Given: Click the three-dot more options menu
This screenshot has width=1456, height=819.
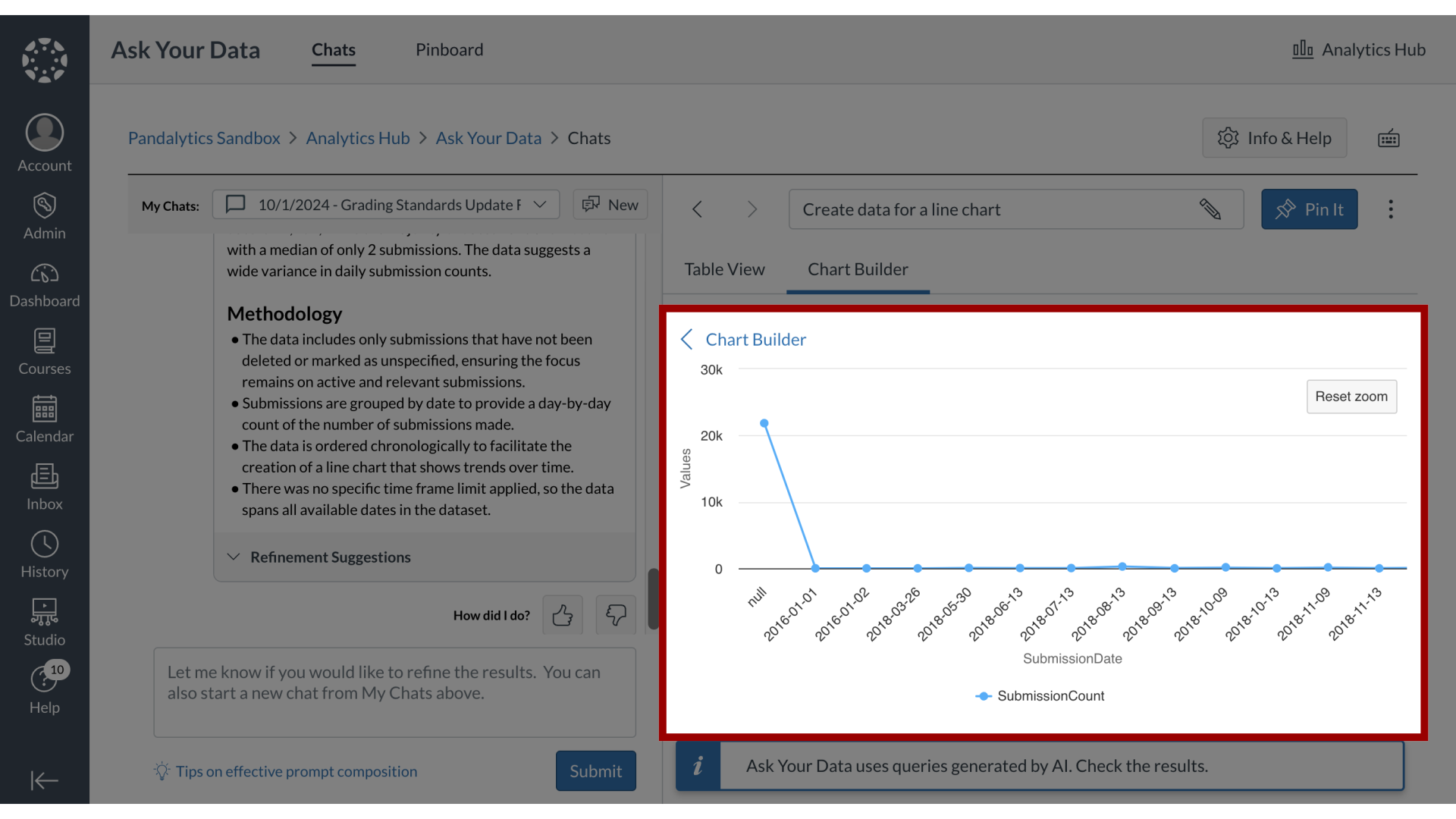Looking at the screenshot, I should 1391,209.
